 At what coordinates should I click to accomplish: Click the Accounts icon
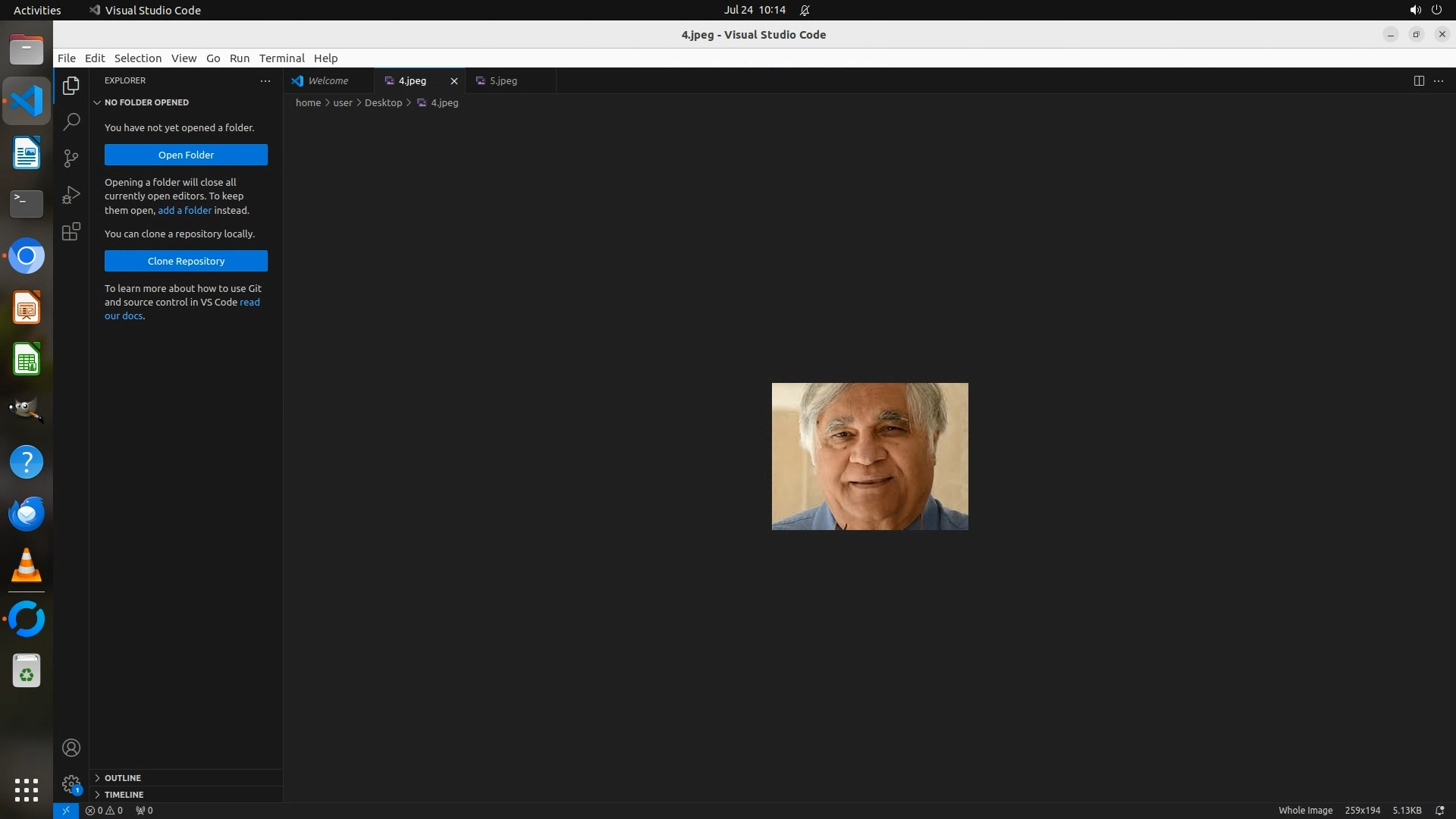click(x=71, y=748)
